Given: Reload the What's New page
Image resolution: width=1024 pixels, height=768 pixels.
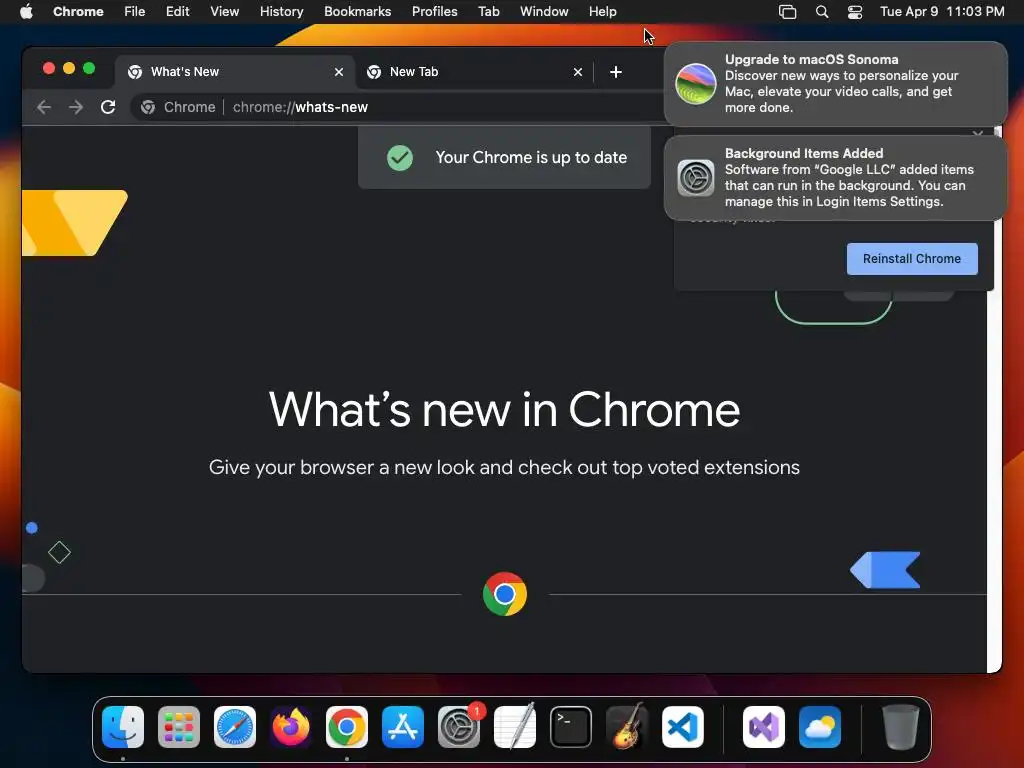Looking at the screenshot, I should point(108,107).
